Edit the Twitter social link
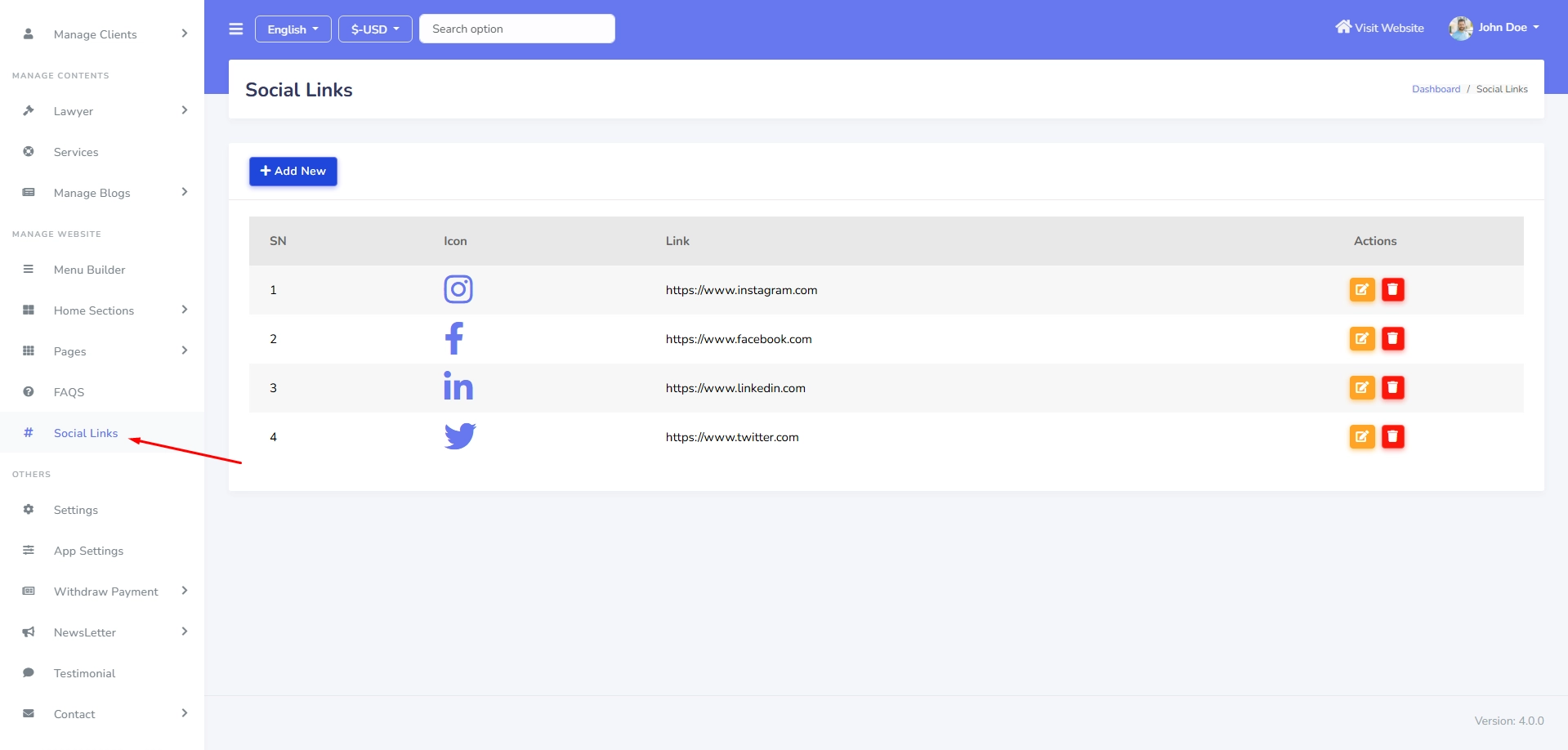Viewport: 1568px width, 750px height. point(1362,436)
